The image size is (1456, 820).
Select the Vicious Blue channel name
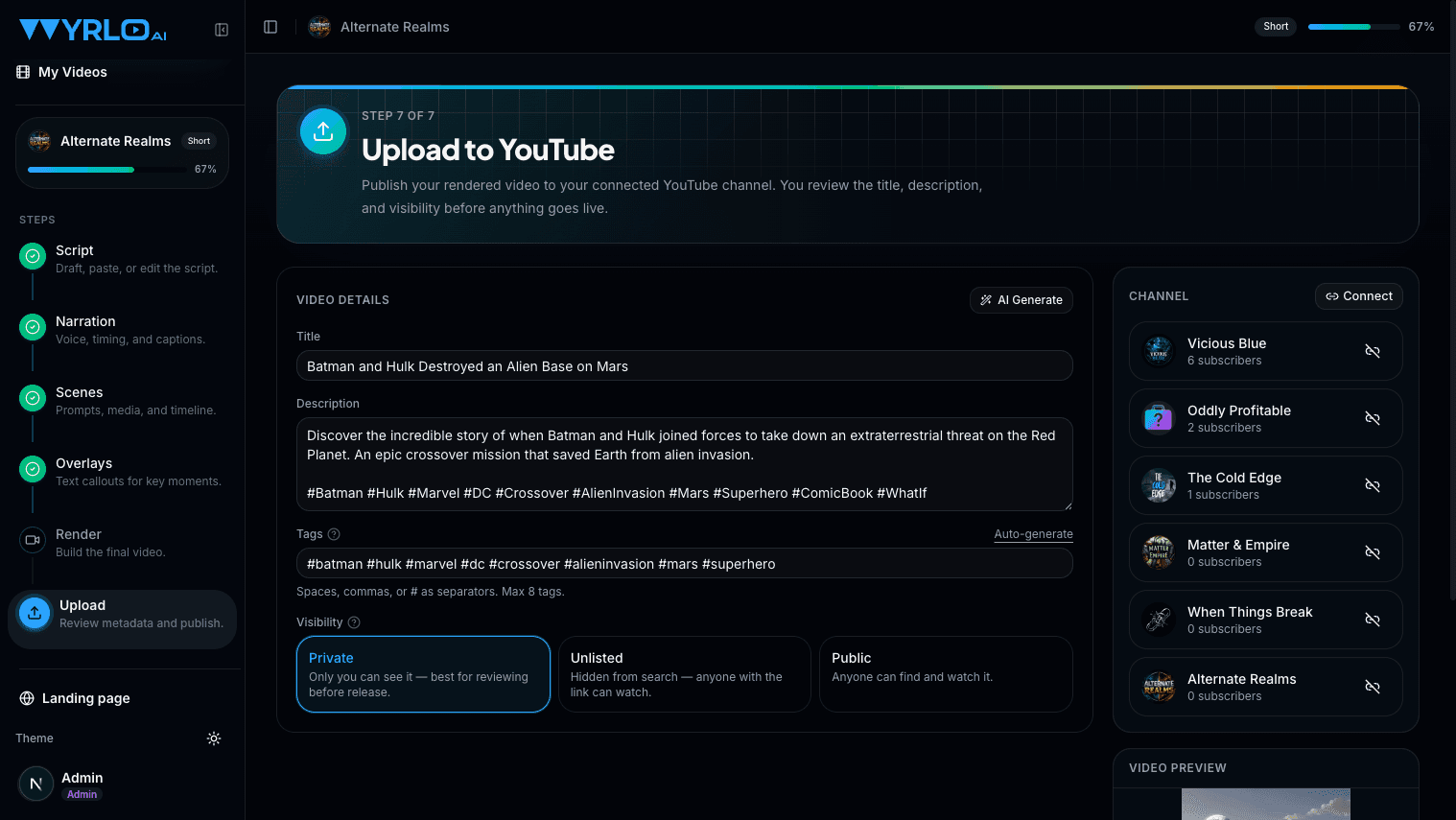point(1227,343)
